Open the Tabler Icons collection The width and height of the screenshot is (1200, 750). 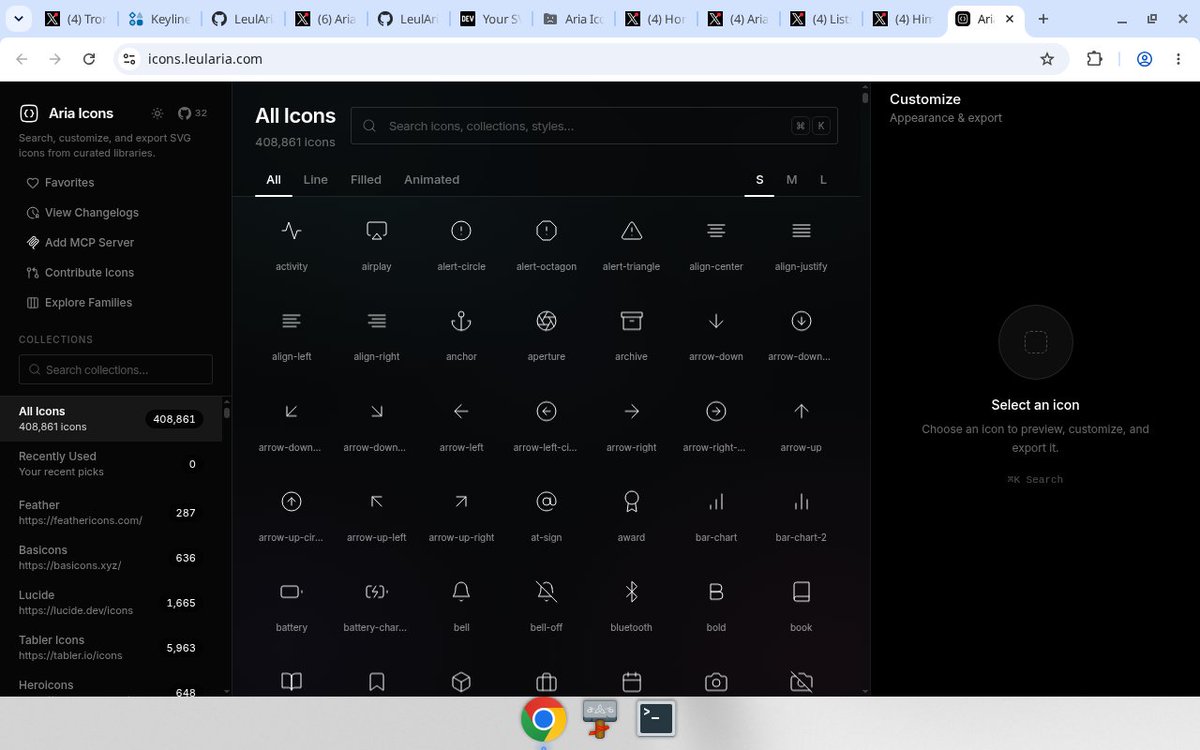(x=111, y=648)
